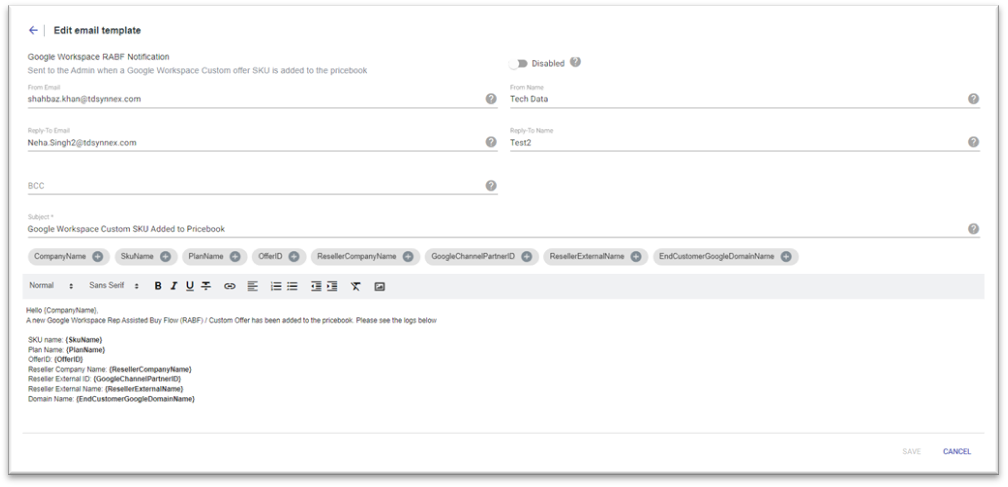Apply underline formatting in editor toolbar
1008x487 pixels.
(x=190, y=287)
